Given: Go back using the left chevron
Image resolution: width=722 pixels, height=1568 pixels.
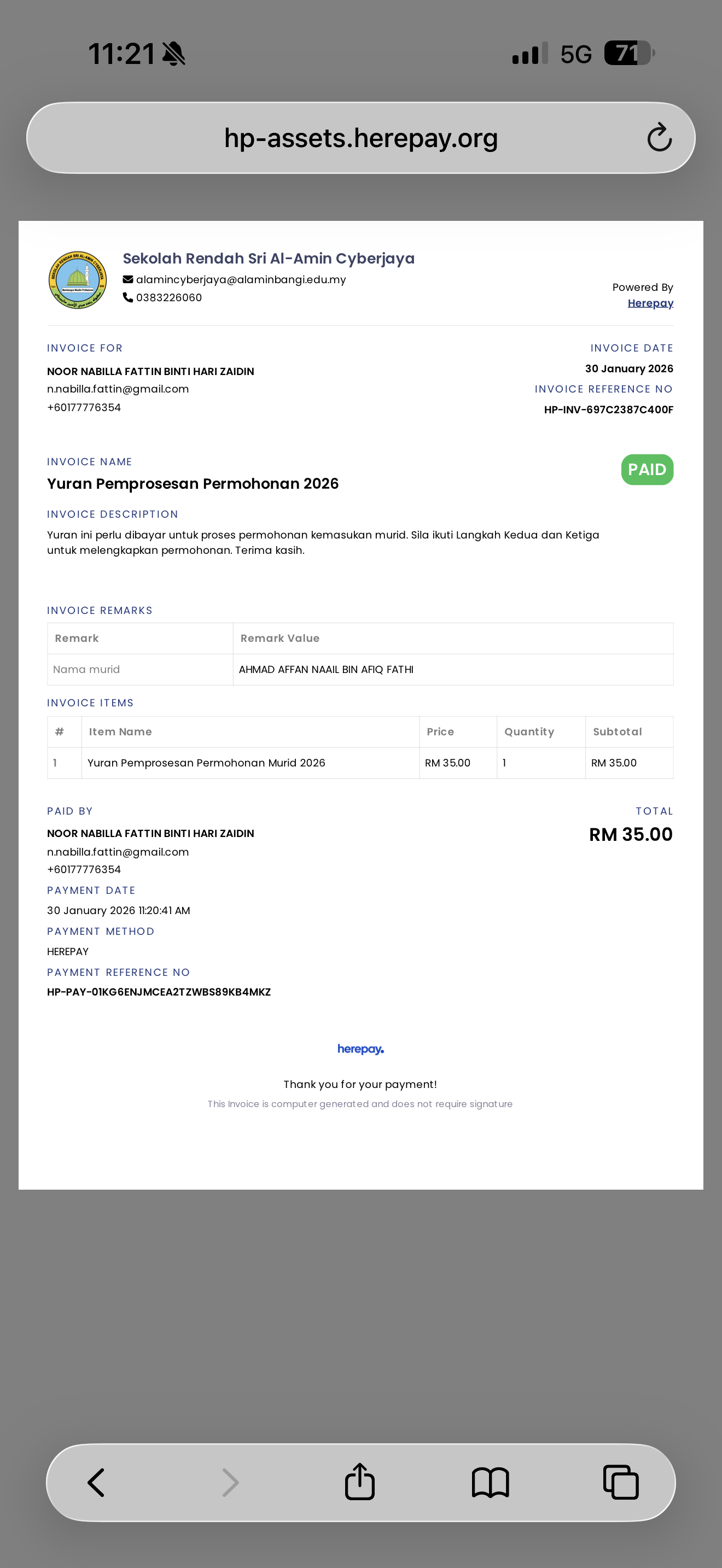Looking at the screenshot, I should 96,1482.
